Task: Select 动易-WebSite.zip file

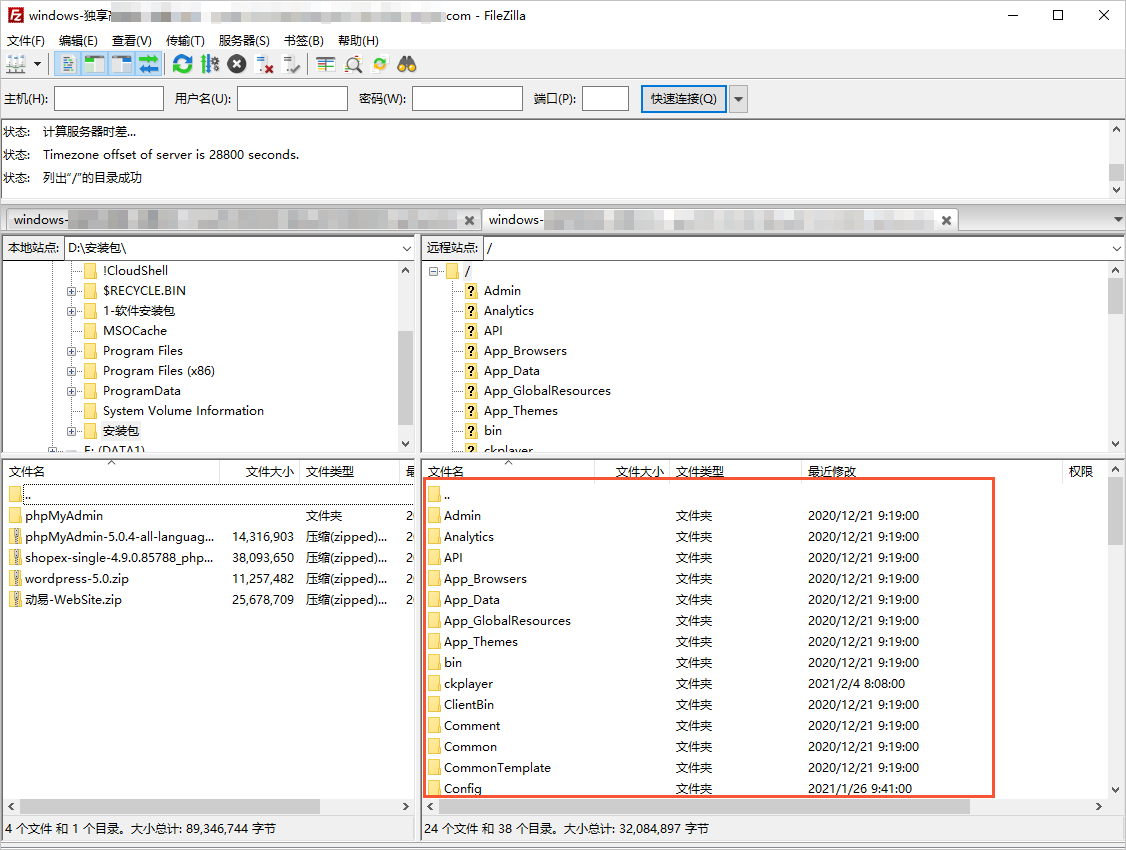Action: pyautogui.click(x=73, y=600)
